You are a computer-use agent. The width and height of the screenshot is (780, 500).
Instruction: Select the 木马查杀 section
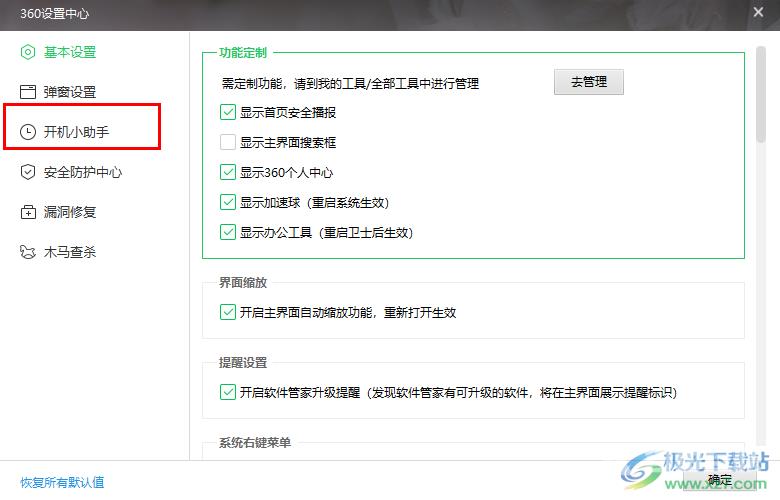(70, 252)
